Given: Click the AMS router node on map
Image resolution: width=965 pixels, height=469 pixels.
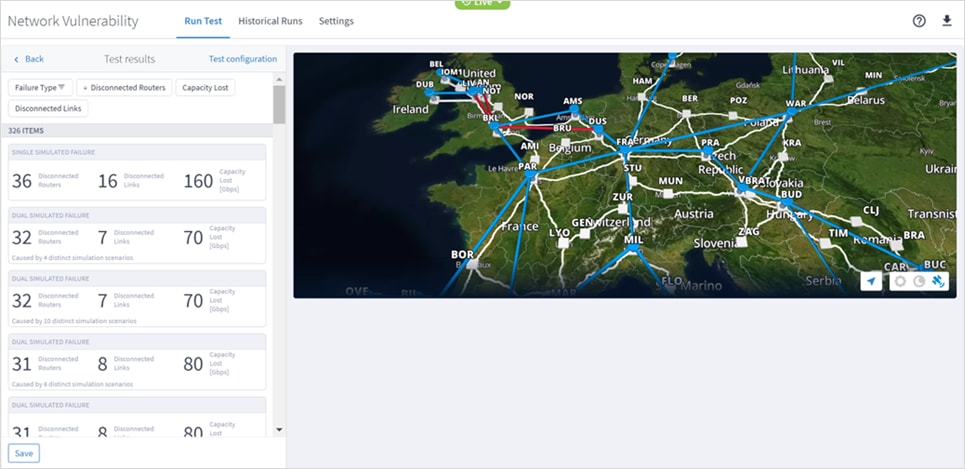Looking at the screenshot, I should 574,109.
